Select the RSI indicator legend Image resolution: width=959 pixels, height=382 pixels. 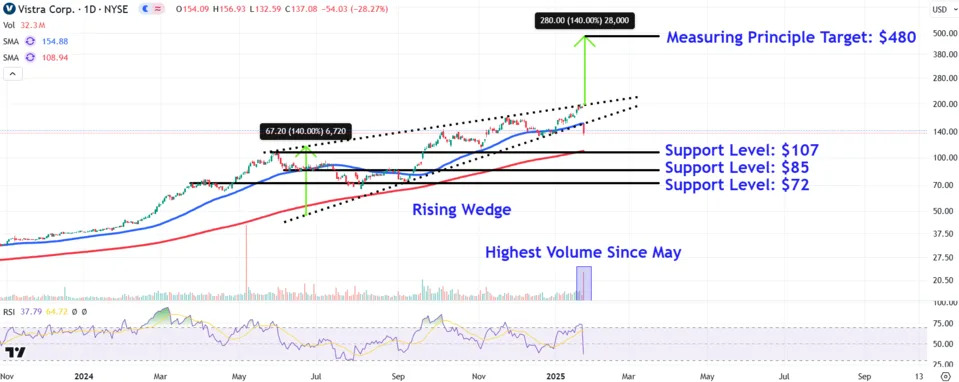tap(45, 311)
